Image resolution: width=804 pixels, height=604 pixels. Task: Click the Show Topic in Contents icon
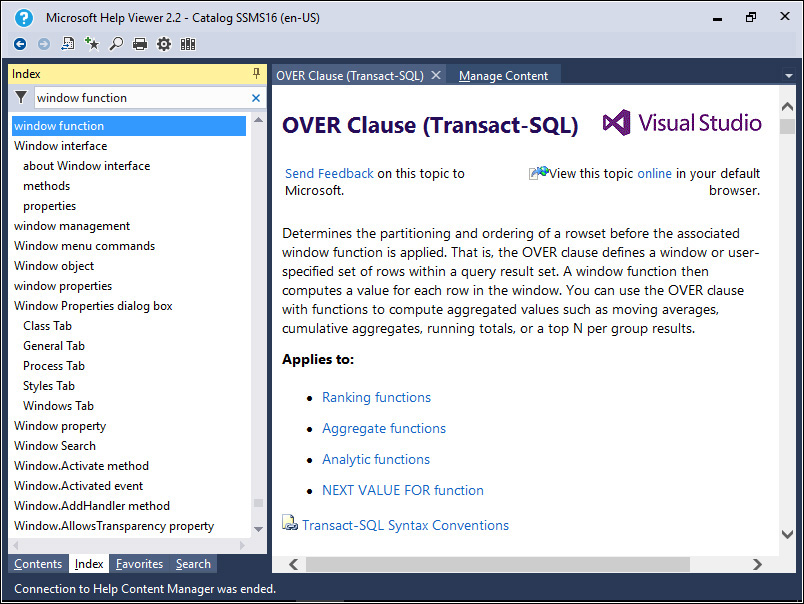click(x=68, y=44)
